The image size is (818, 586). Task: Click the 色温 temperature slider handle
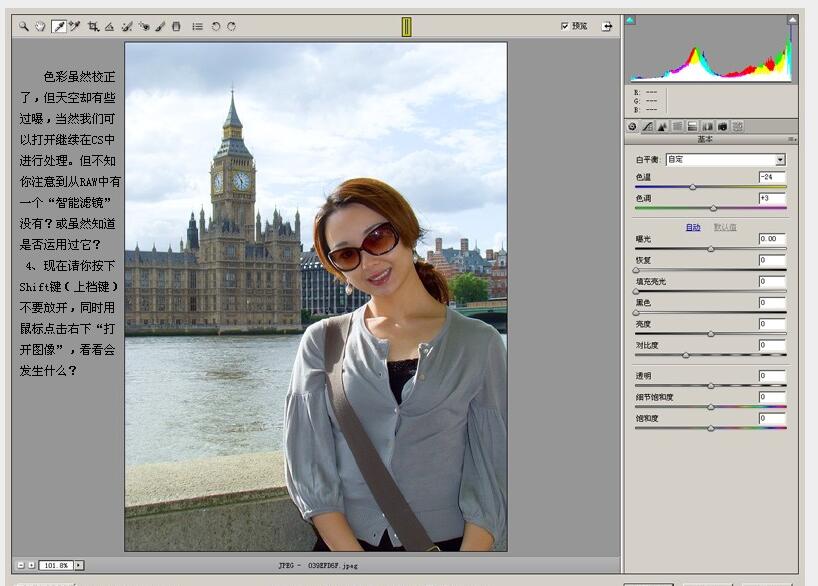pyautogui.click(x=693, y=187)
